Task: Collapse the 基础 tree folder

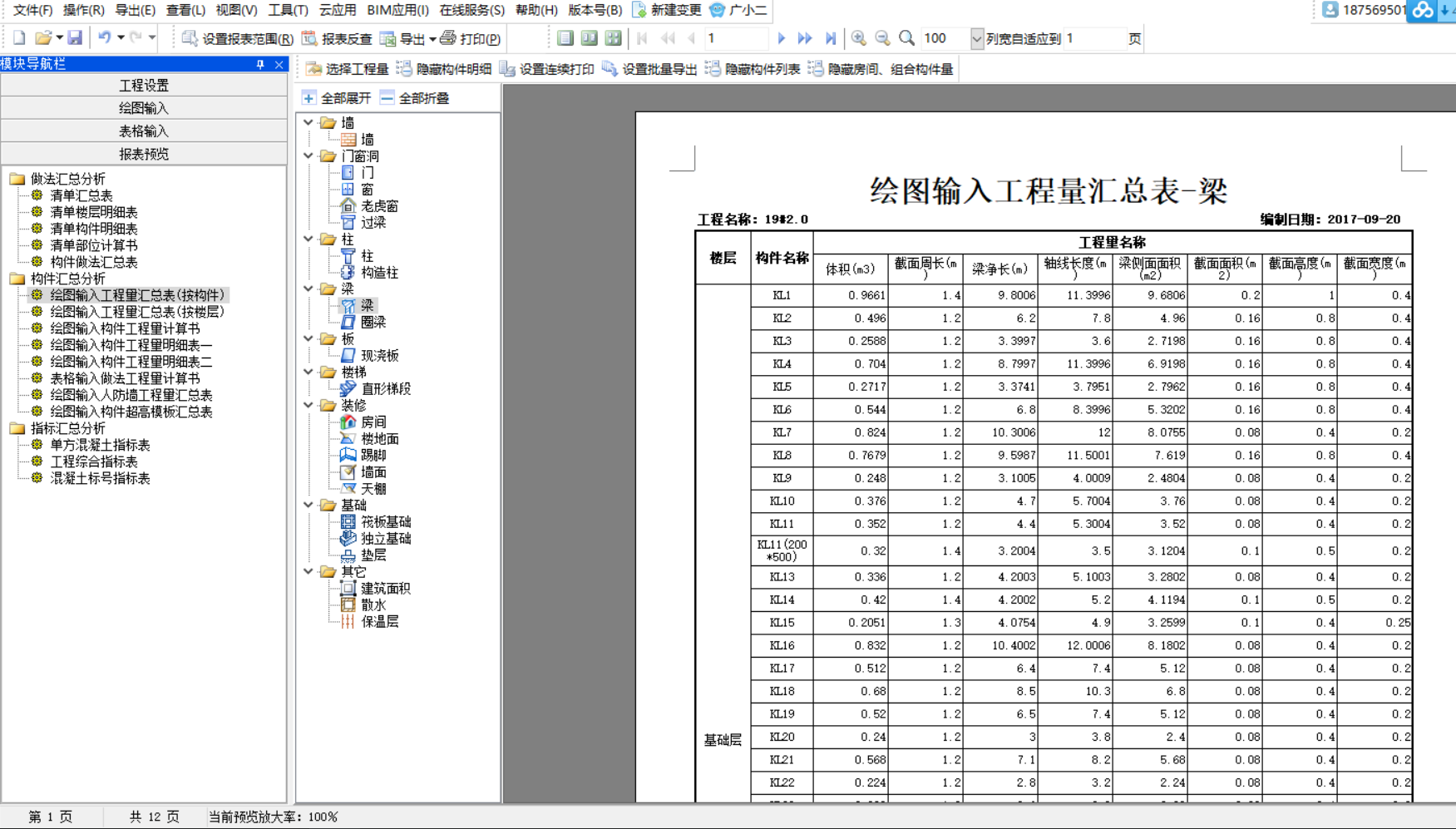Action: point(308,505)
